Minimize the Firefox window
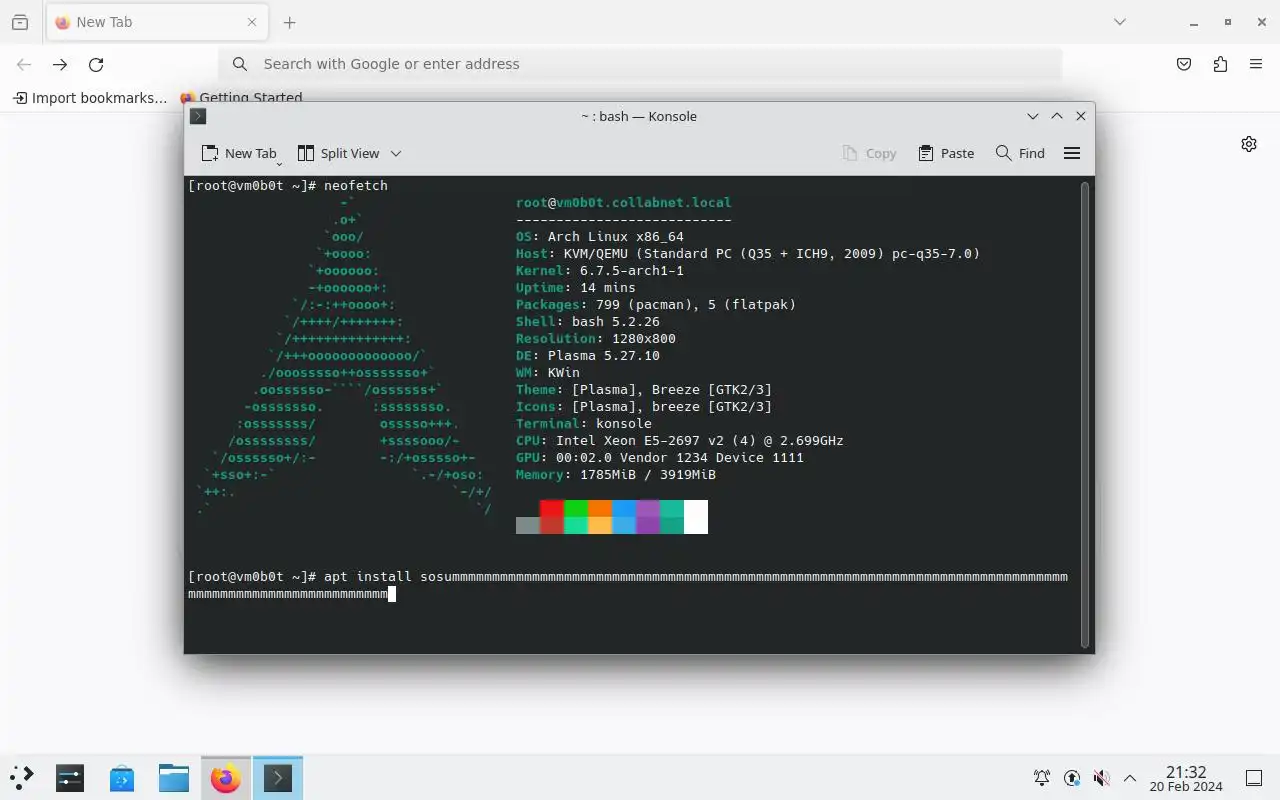The height and width of the screenshot is (800, 1280). 1193,22
